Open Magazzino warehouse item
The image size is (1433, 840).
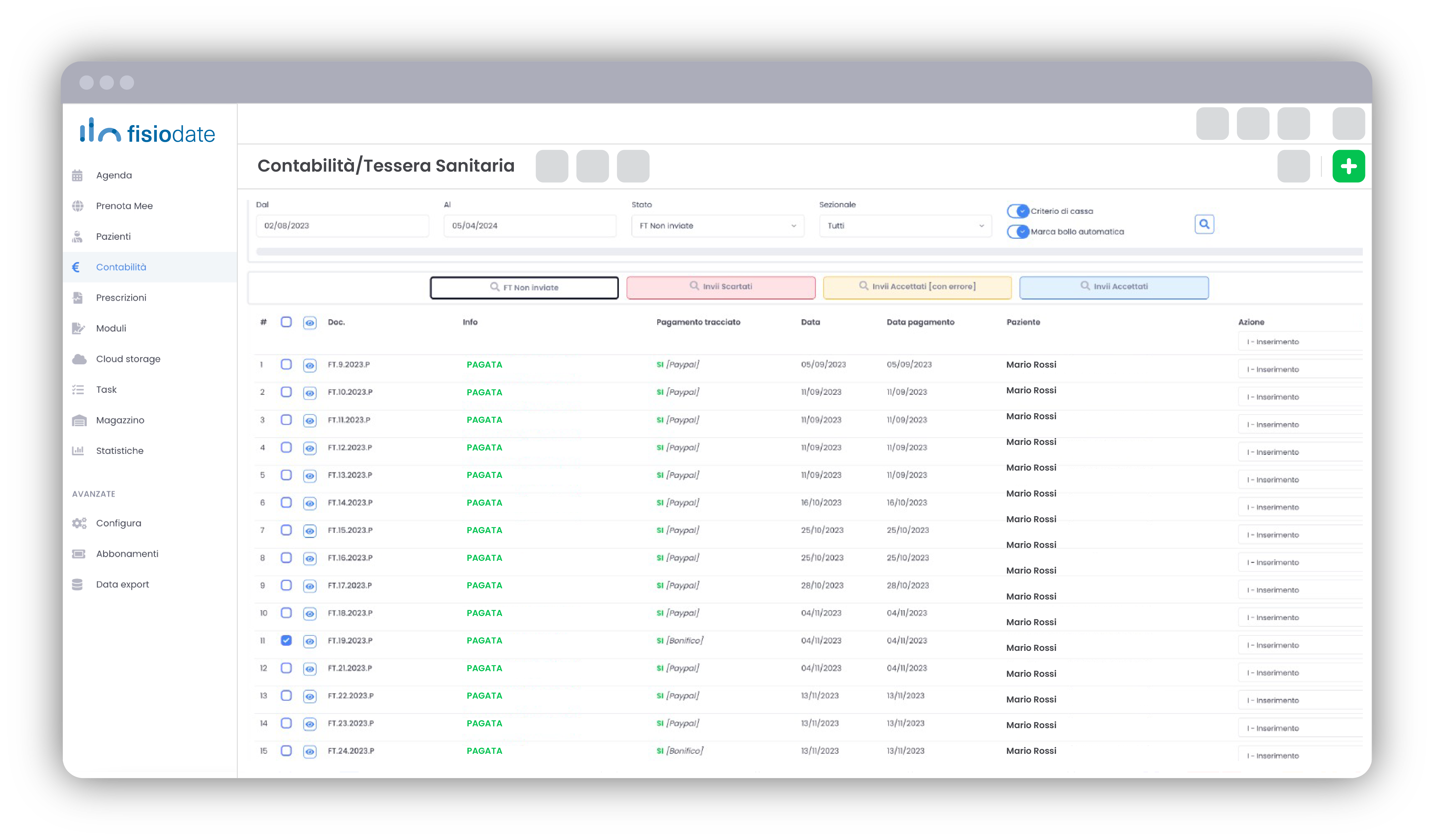point(120,420)
